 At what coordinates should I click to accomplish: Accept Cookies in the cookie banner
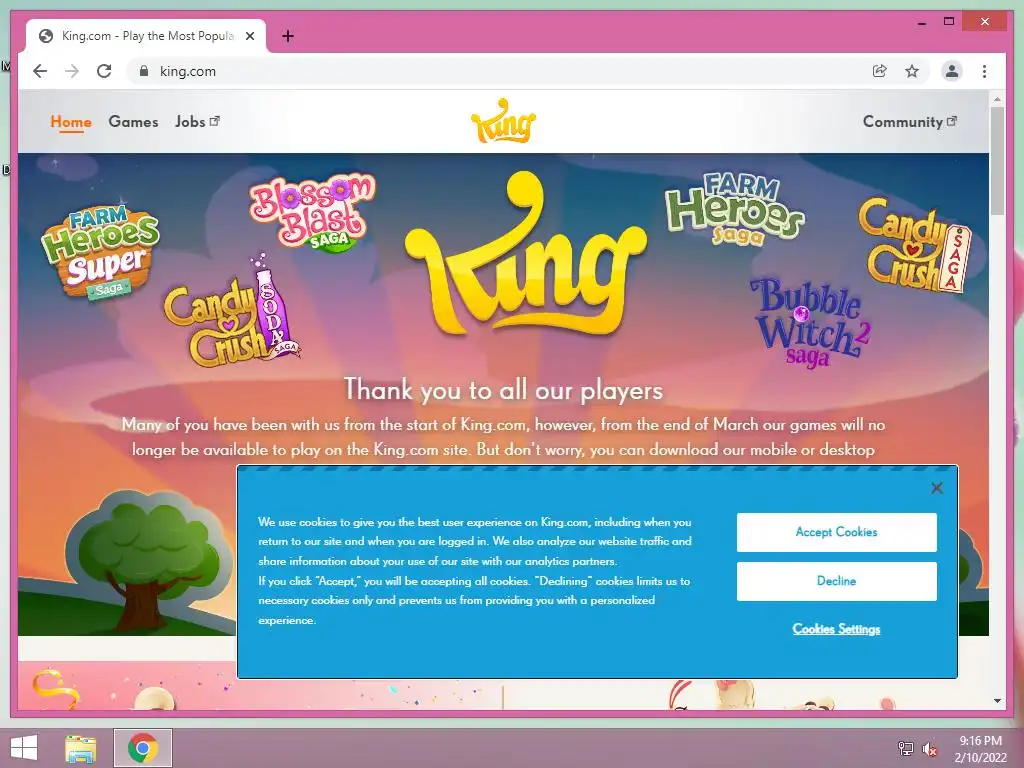pos(837,532)
